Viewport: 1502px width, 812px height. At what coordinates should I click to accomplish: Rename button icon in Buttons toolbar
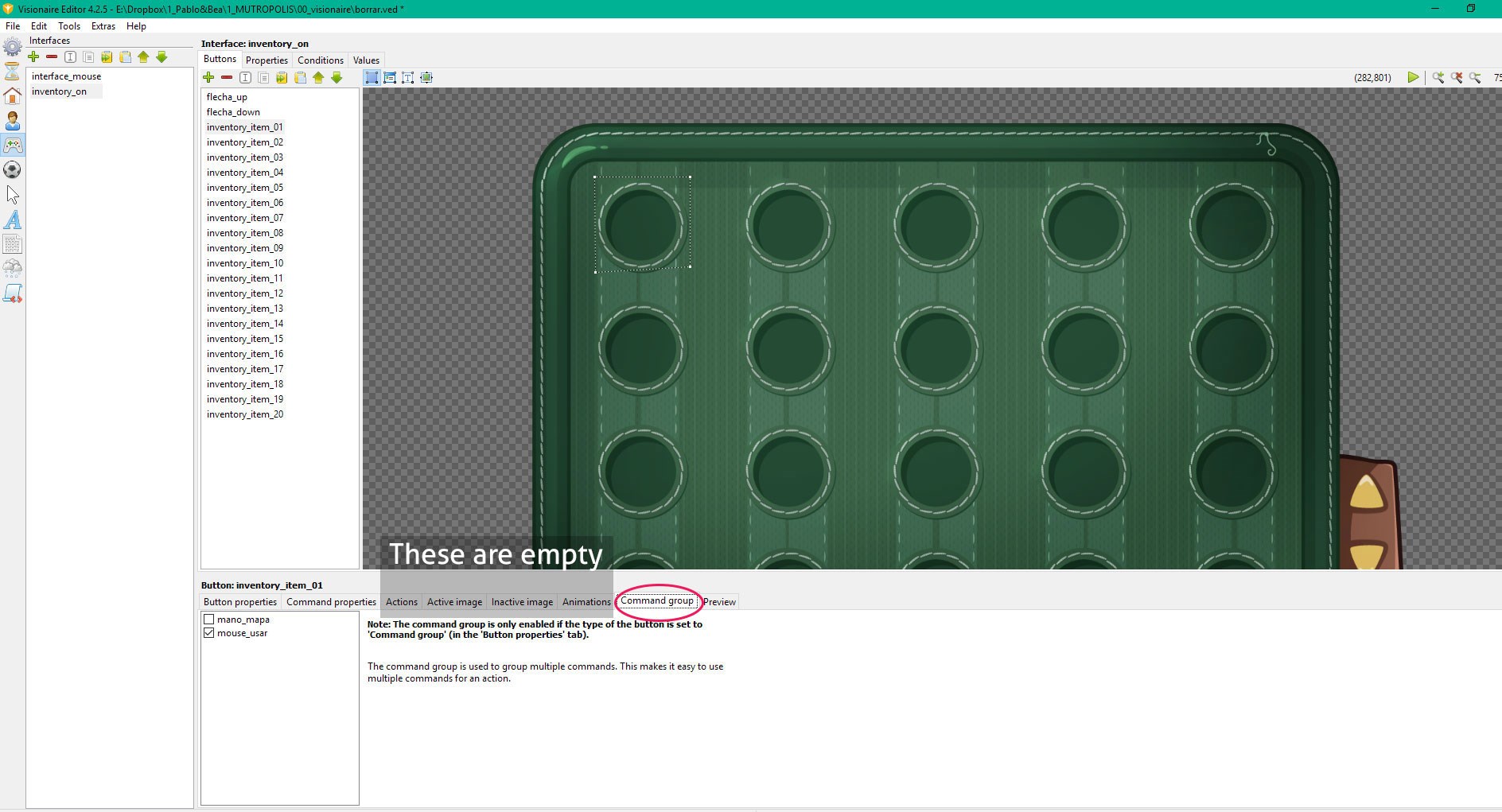245,77
